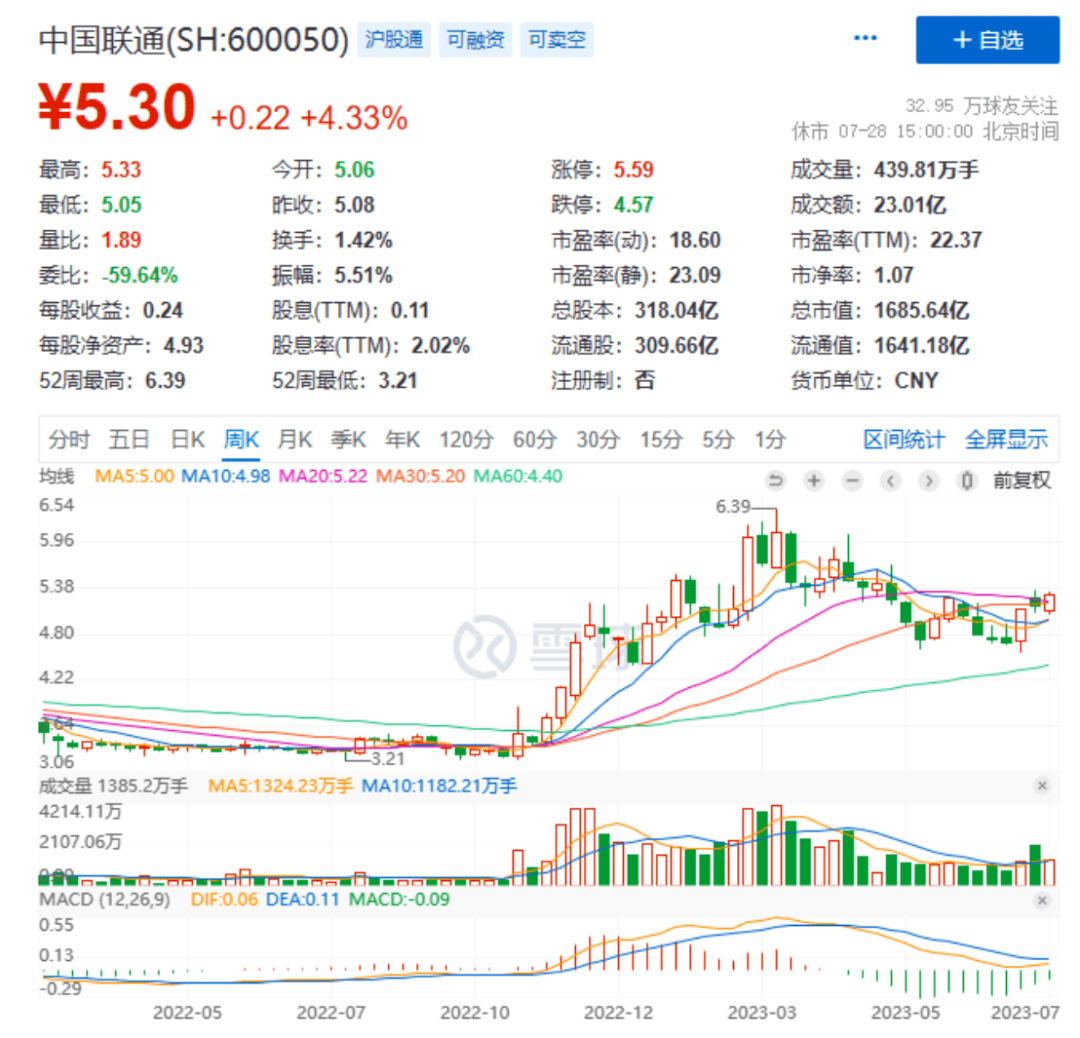Add stock with the 自选 button
The width and height of the screenshot is (1080, 1038).
click(987, 40)
